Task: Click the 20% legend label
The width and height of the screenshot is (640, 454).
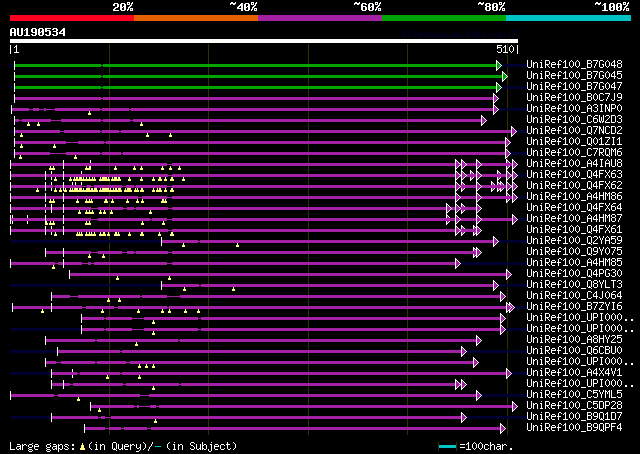Action: [123, 7]
